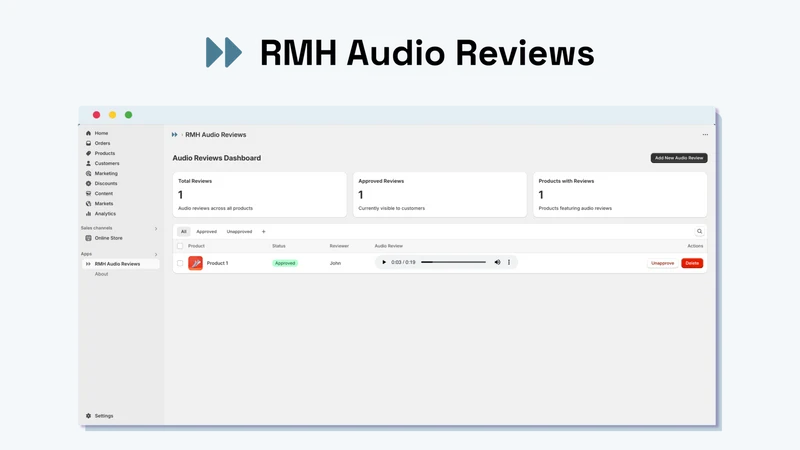
Task: Click the Content icon in sidebar
Action: (x=88, y=193)
